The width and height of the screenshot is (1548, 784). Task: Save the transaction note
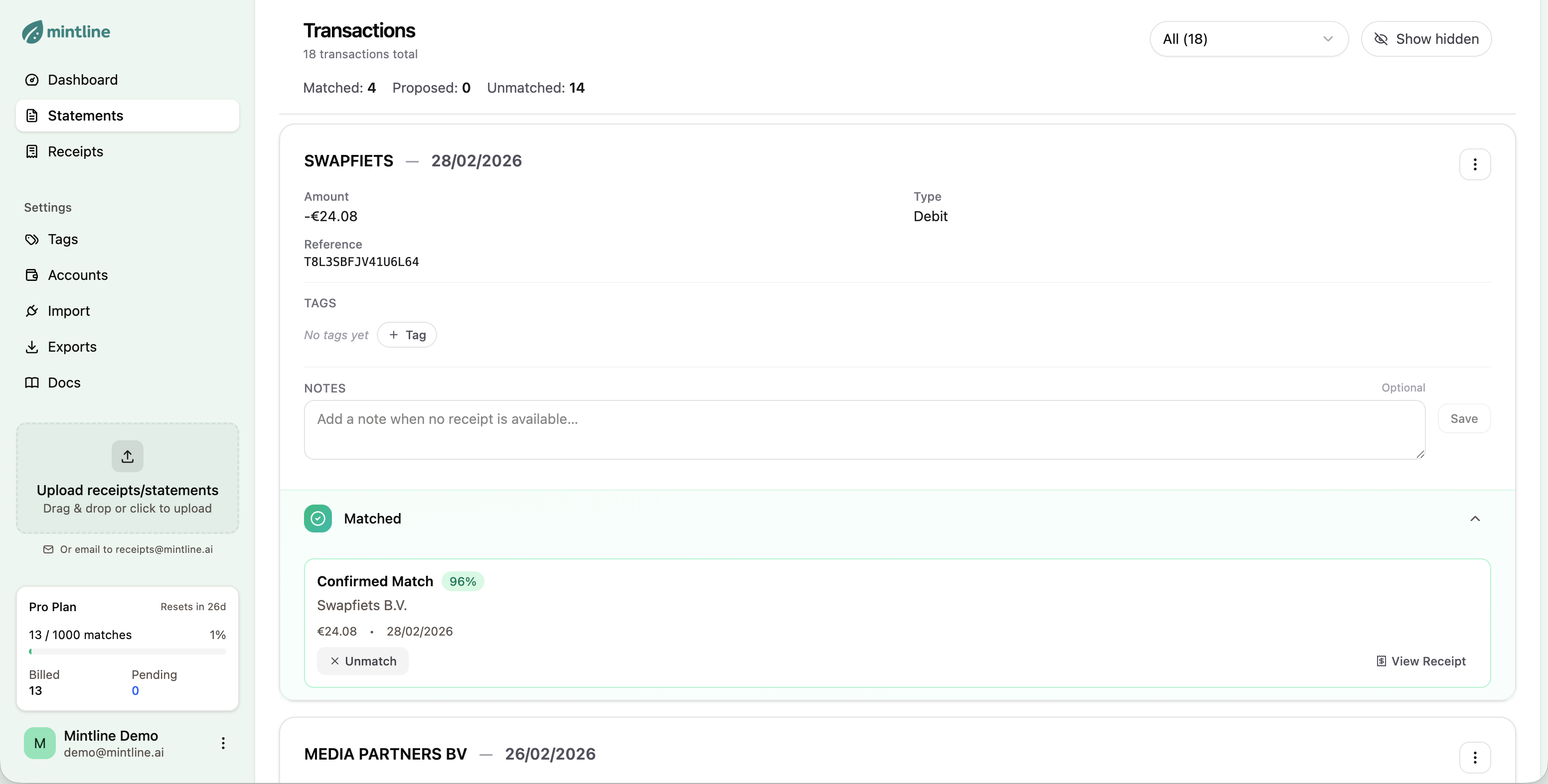click(x=1463, y=419)
